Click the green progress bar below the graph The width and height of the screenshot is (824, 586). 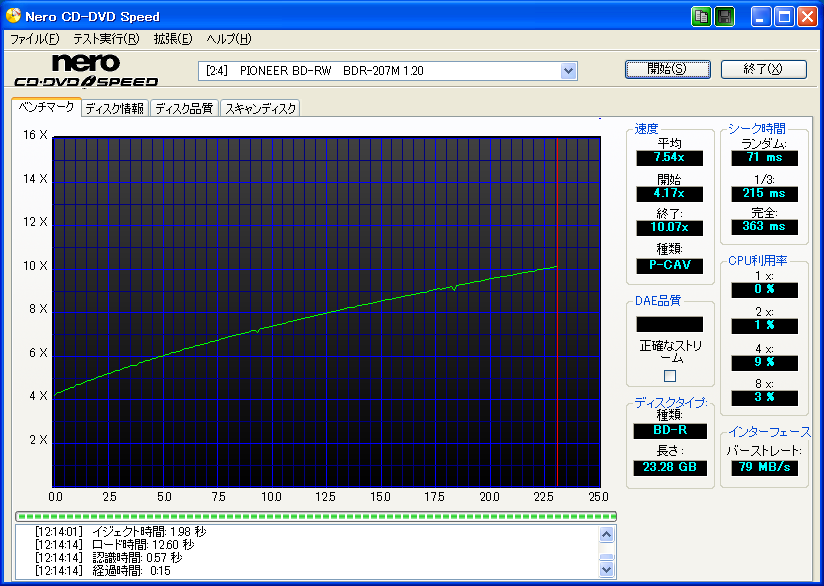[x=316, y=515]
